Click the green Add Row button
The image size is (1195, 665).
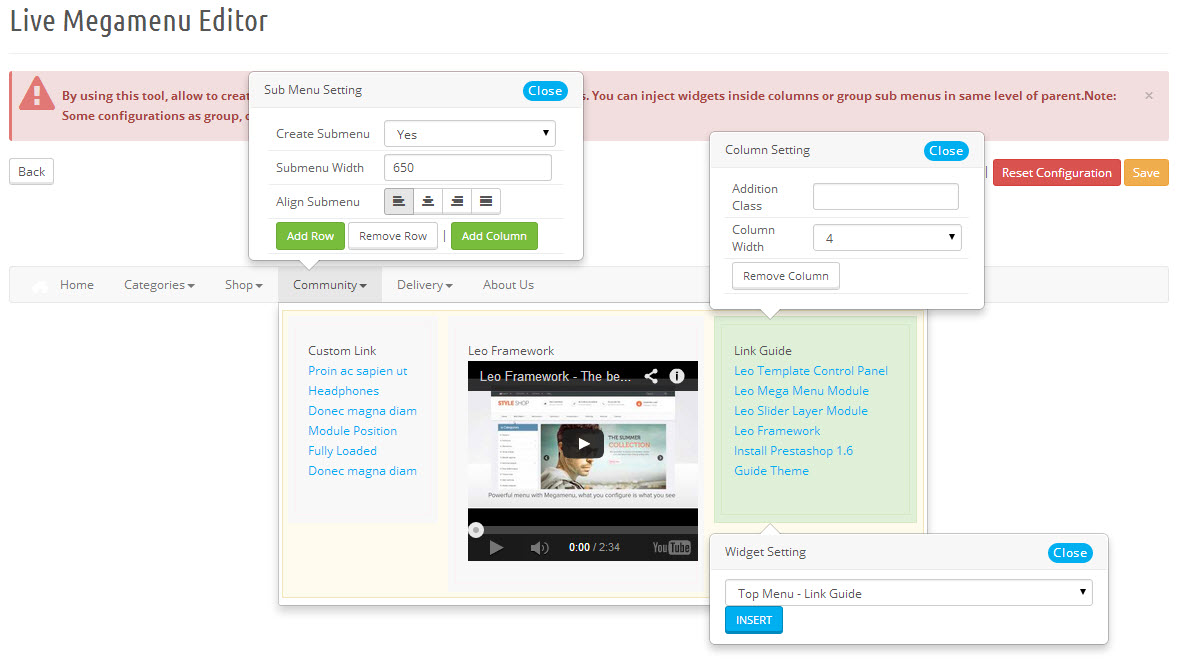click(310, 236)
